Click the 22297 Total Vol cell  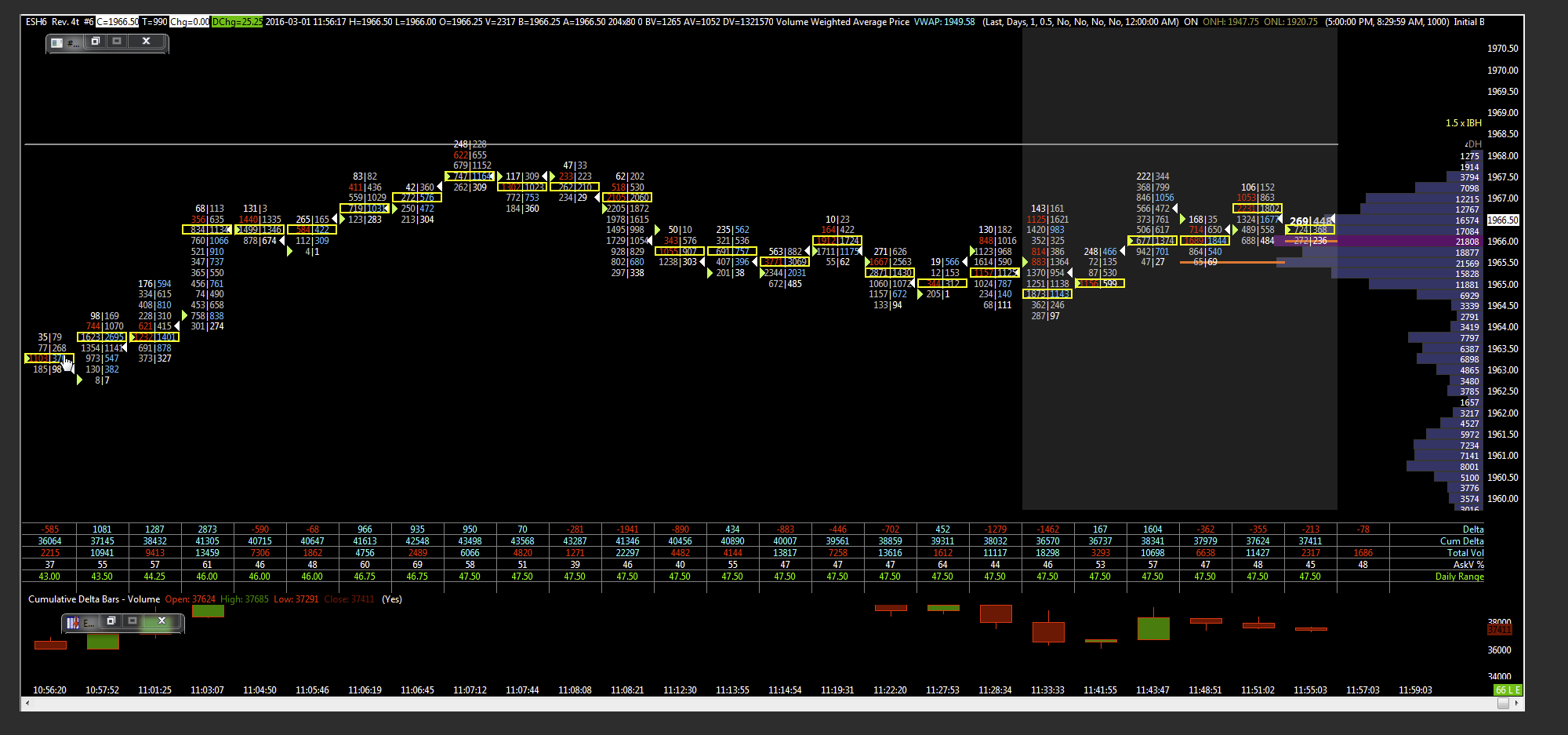627,553
